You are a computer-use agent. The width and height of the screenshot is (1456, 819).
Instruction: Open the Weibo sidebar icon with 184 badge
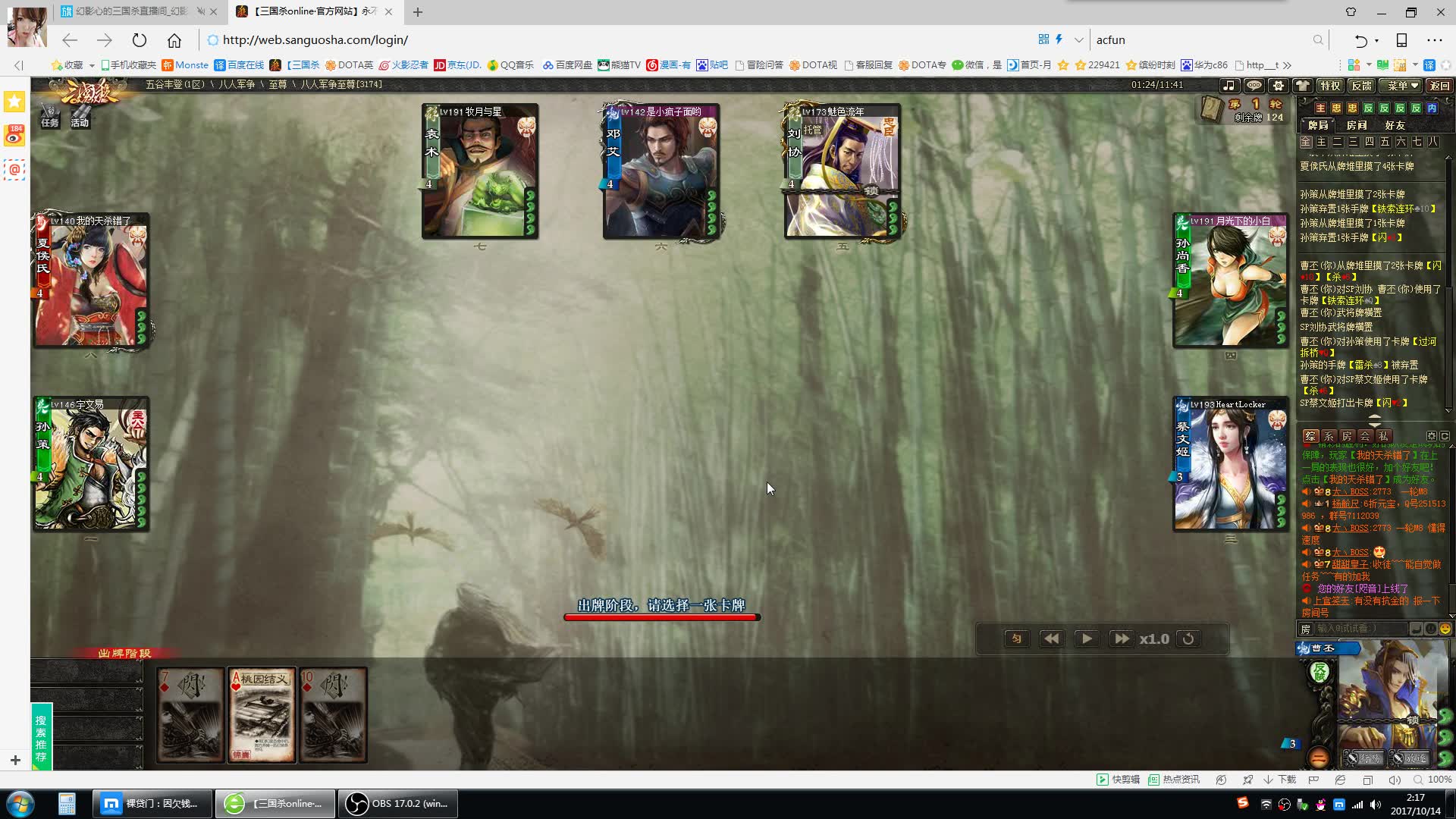click(x=14, y=135)
